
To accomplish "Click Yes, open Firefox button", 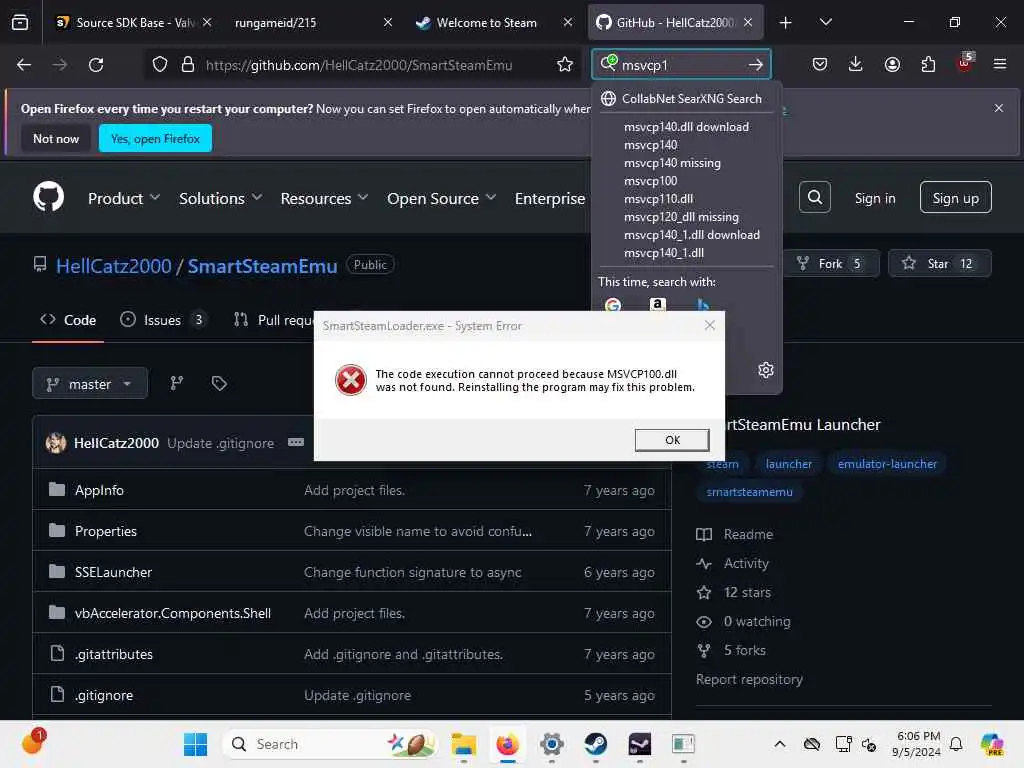I will [x=155, y=138].
